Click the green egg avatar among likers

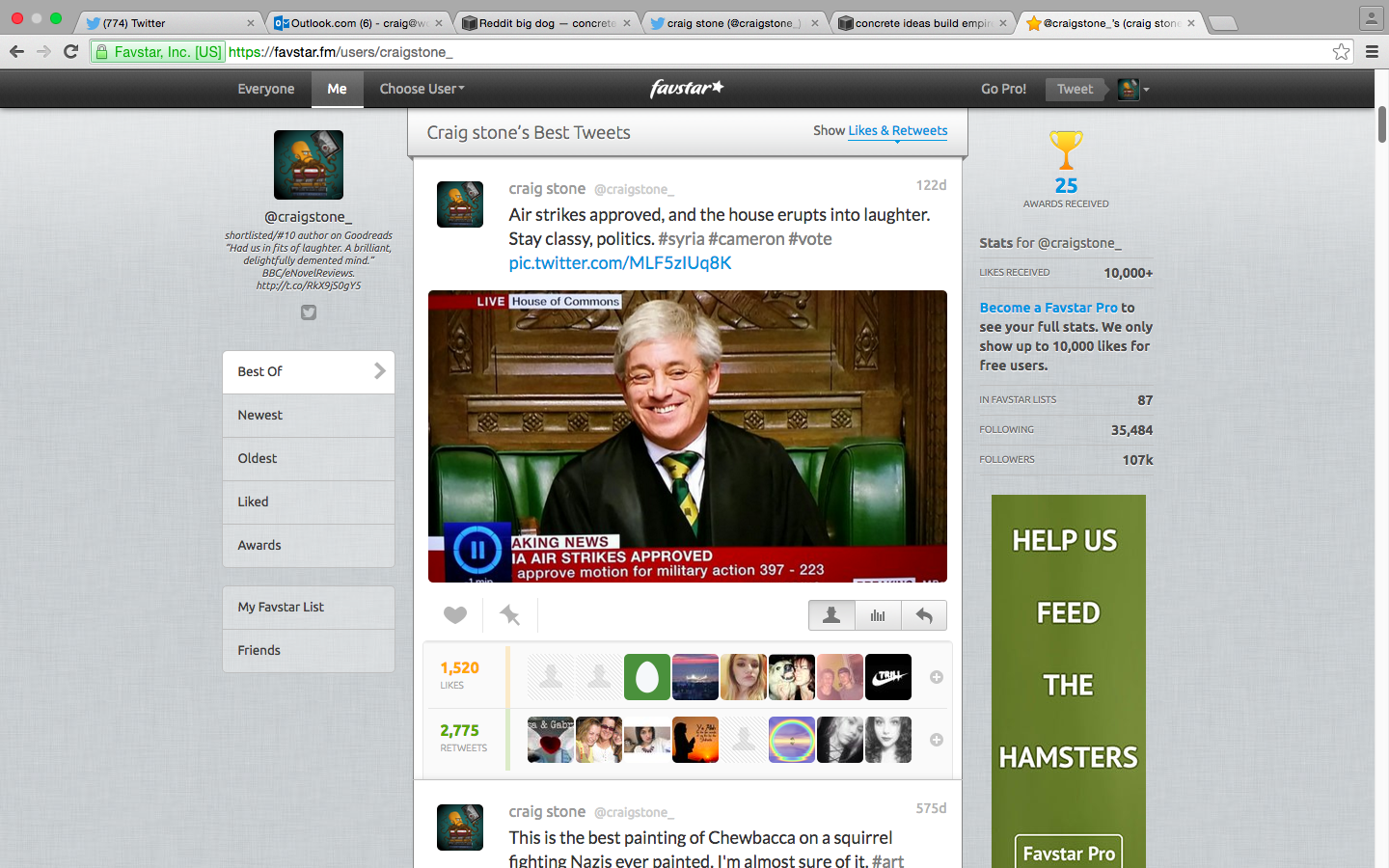coord(647,677)
